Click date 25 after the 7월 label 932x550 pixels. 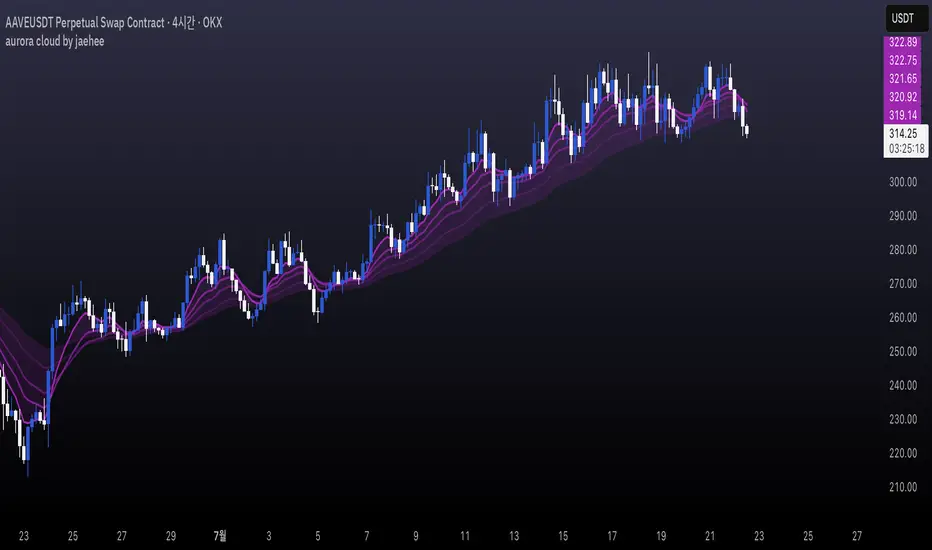(808, 536)
